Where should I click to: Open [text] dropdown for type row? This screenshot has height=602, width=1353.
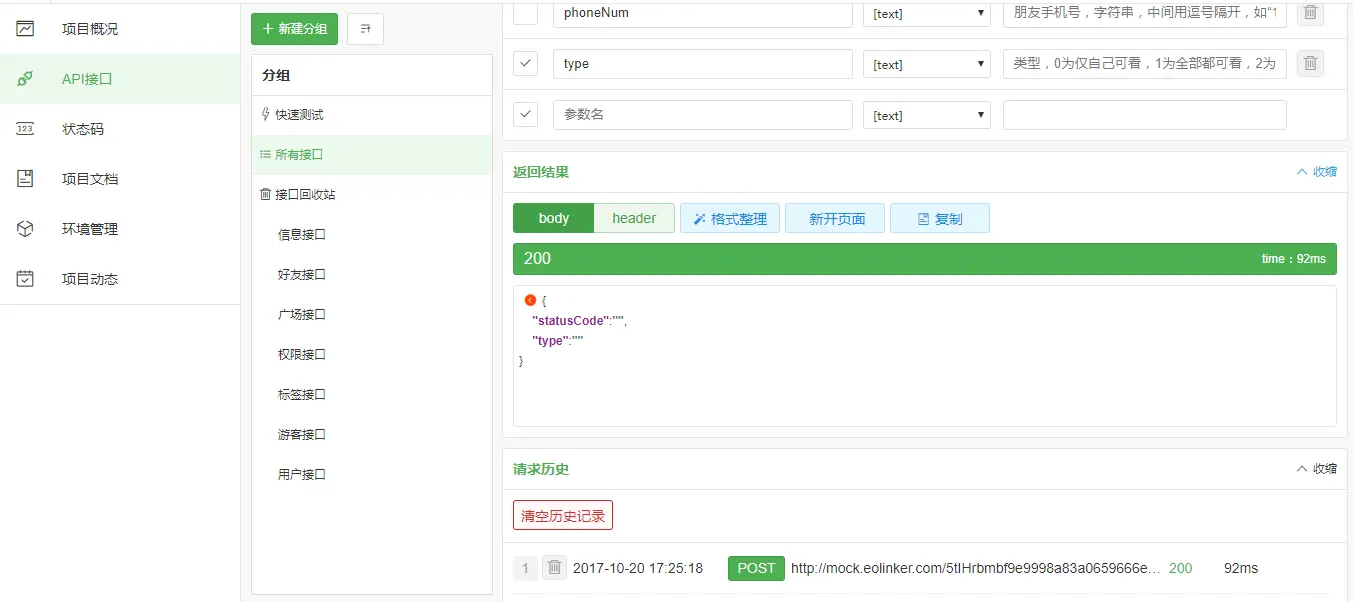click(927, 64)
